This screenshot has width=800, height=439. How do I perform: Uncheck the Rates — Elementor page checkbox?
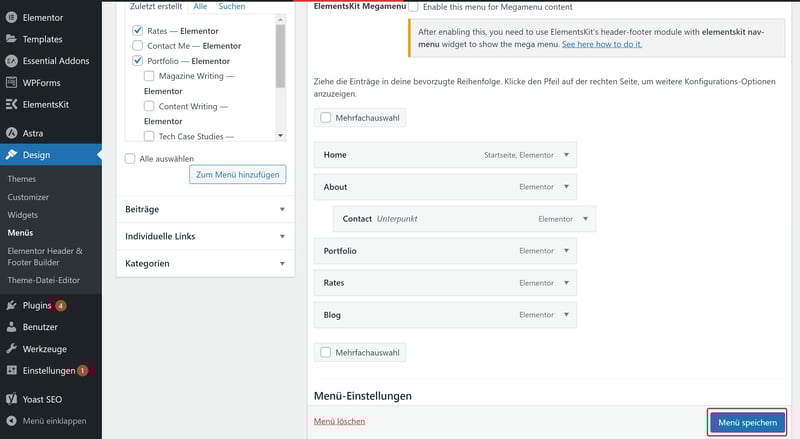click(137, 31)
